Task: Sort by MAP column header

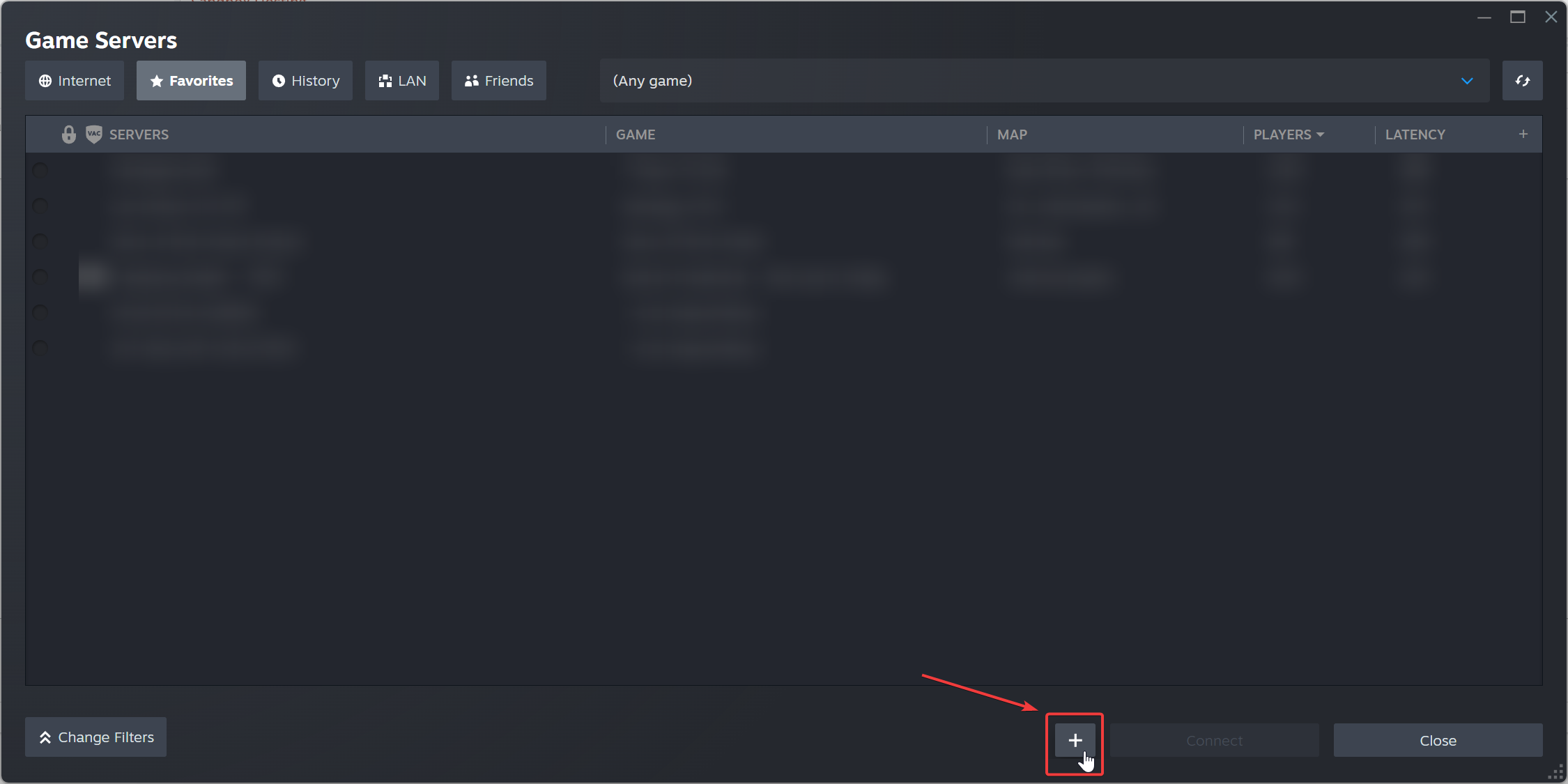Action: [x=1012, y=134]
